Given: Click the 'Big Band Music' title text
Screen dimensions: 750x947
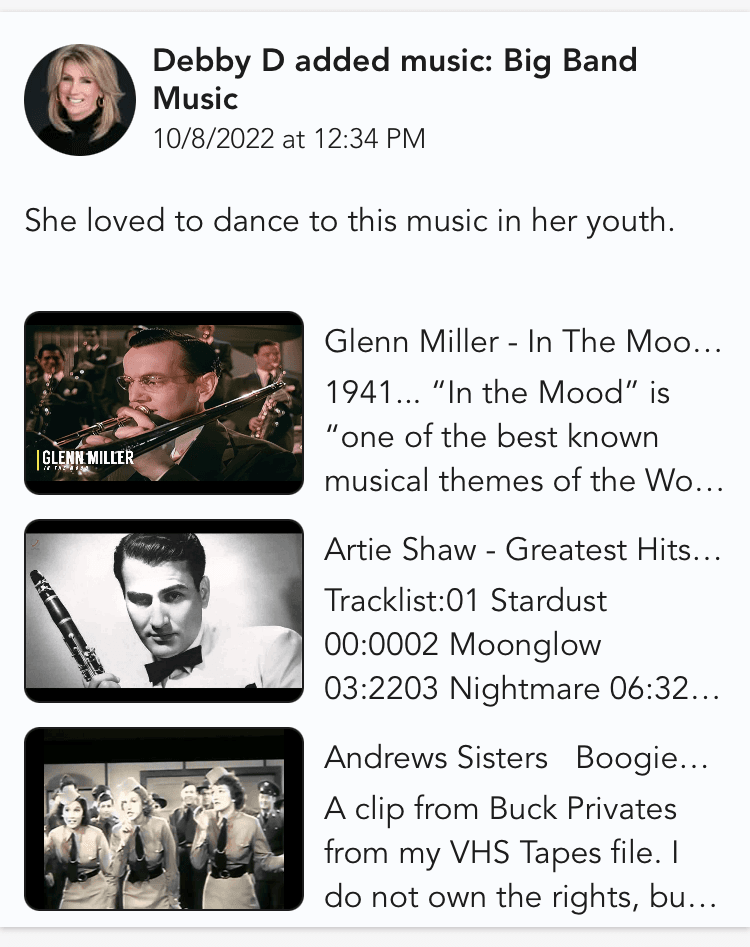Looking at the screenshot, I should (395, 79).
